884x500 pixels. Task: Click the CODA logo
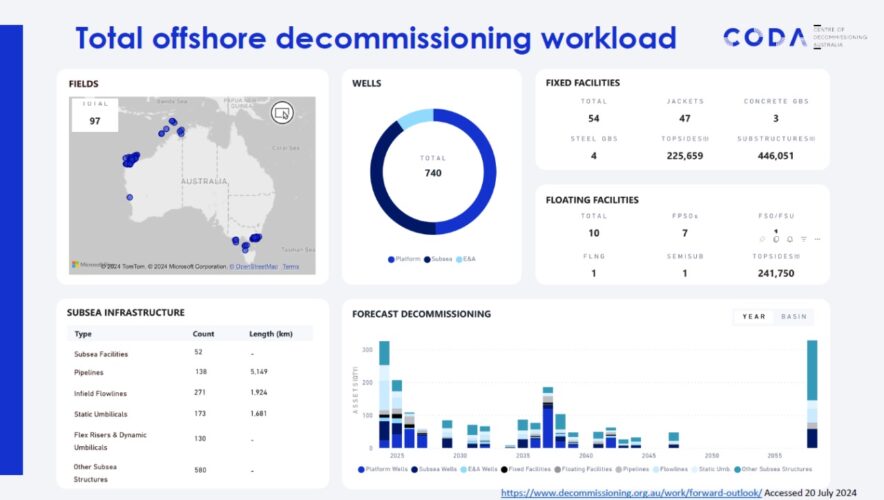pyautogui.click(x=765, y=38)
